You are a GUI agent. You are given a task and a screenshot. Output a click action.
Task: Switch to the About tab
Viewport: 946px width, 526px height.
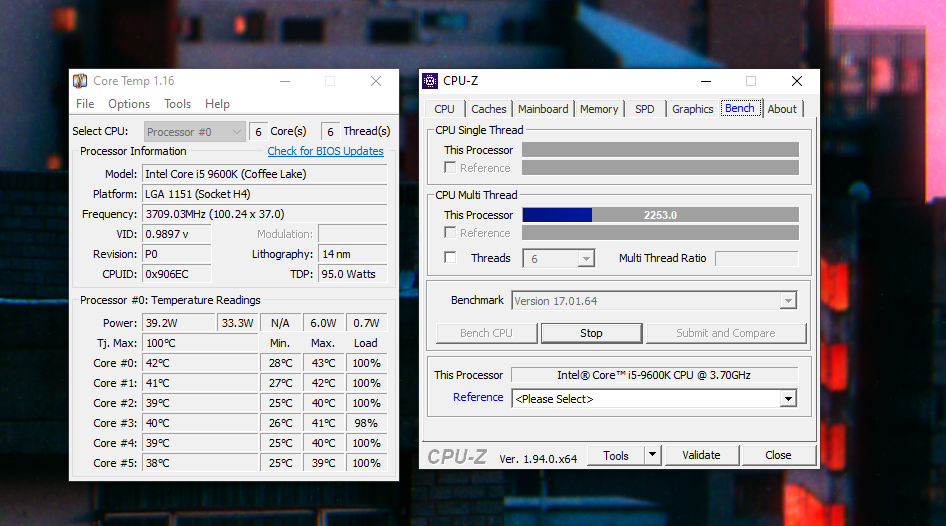(x=783, y=109)
